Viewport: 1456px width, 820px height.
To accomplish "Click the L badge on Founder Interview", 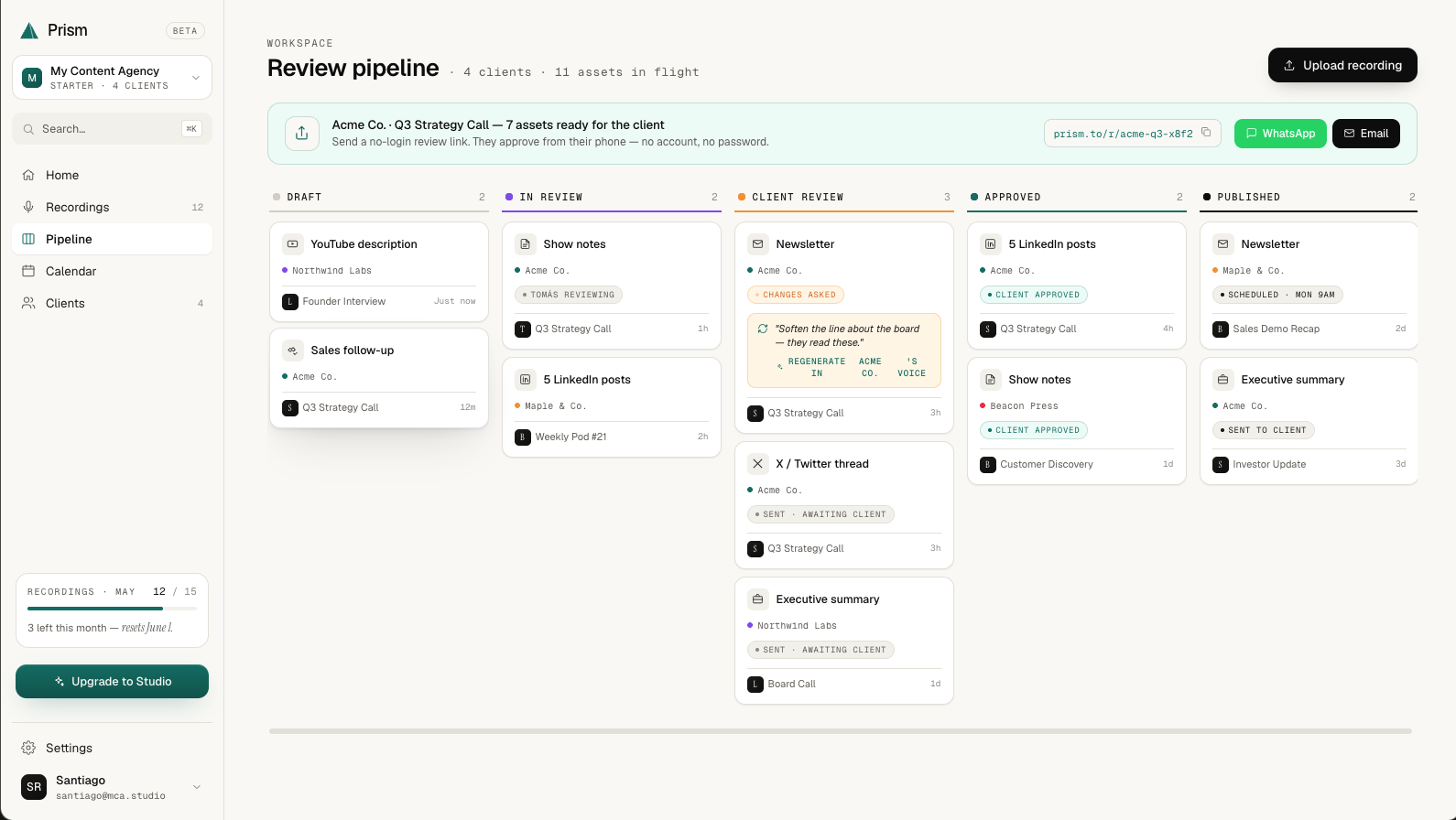I will pyautogui.click(x=290, y=301).
